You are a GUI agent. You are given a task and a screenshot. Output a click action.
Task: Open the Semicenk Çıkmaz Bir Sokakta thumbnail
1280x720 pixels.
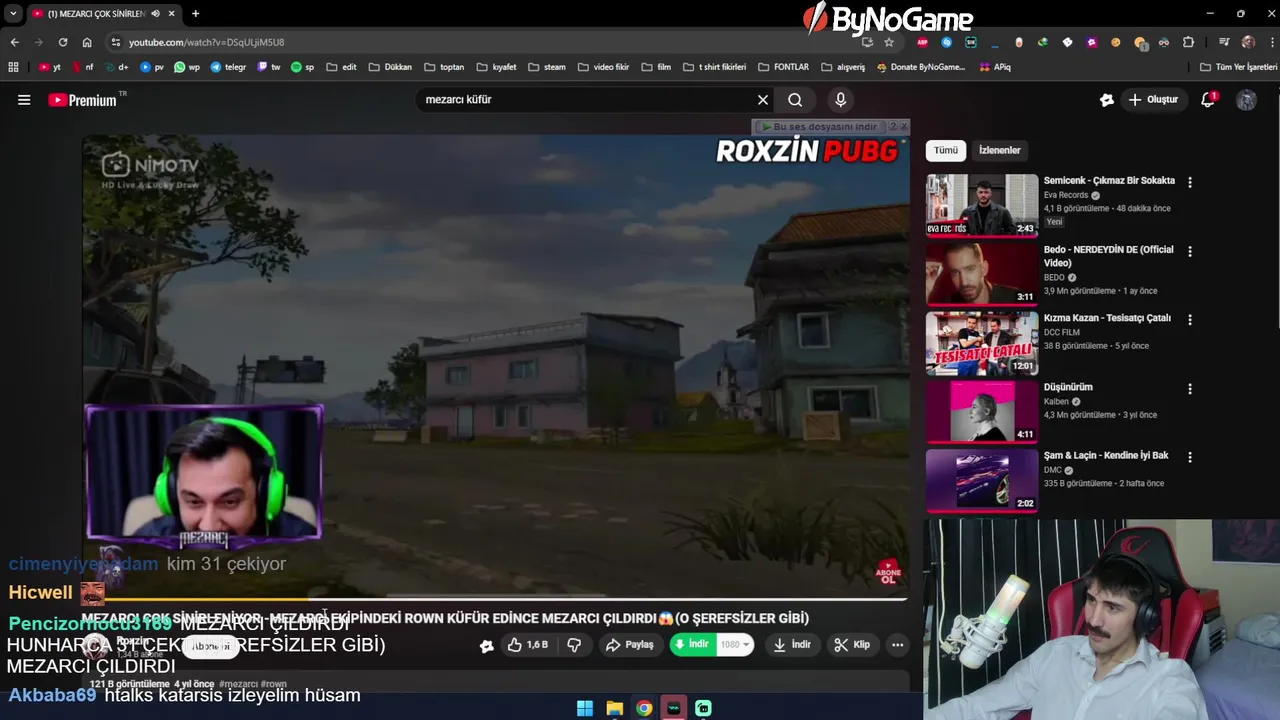coord(982,205)
